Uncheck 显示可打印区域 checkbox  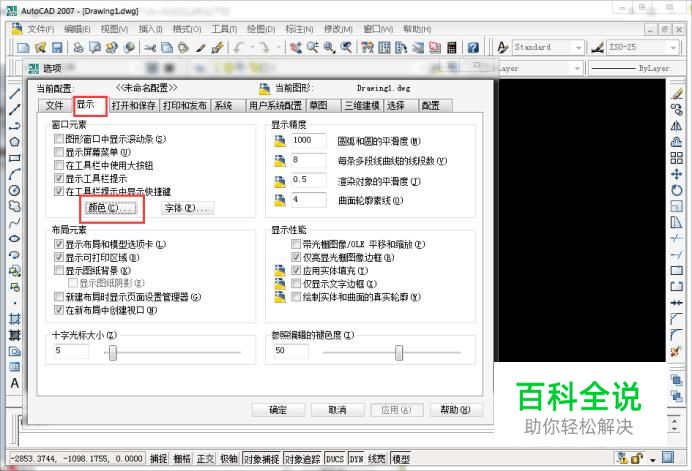pos(59,257)
